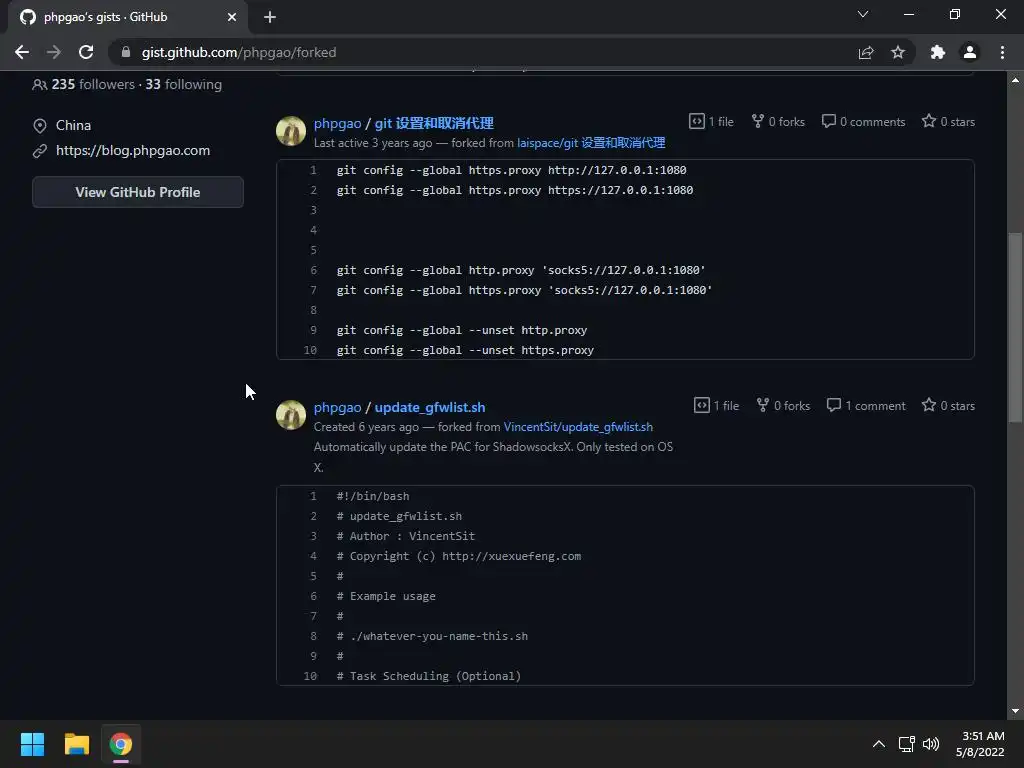Screen dimensions: 1024x768
Task: Click the browser back arrow
Action: 22,52
